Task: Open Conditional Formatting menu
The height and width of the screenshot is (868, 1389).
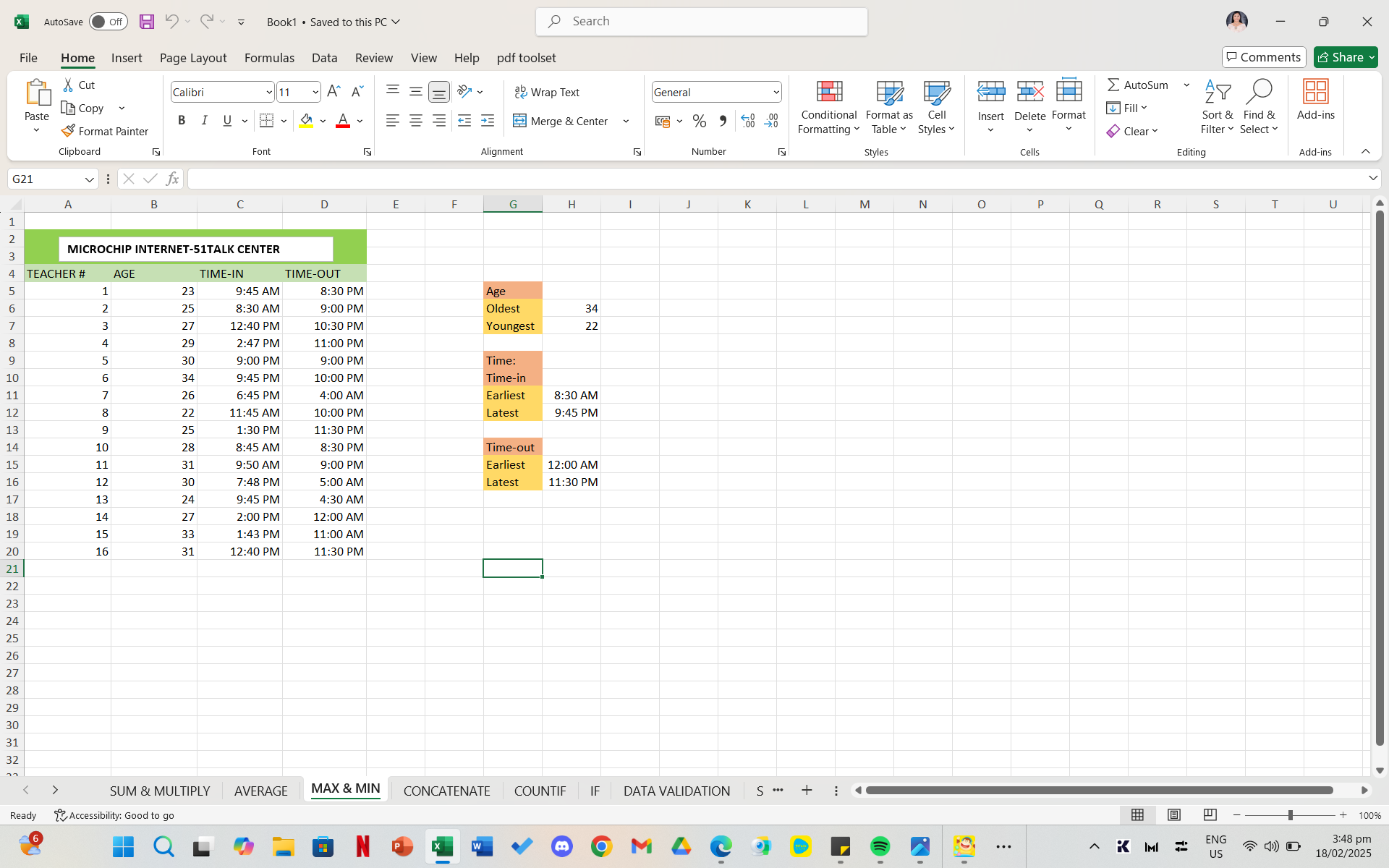Action: pos(829,109)
